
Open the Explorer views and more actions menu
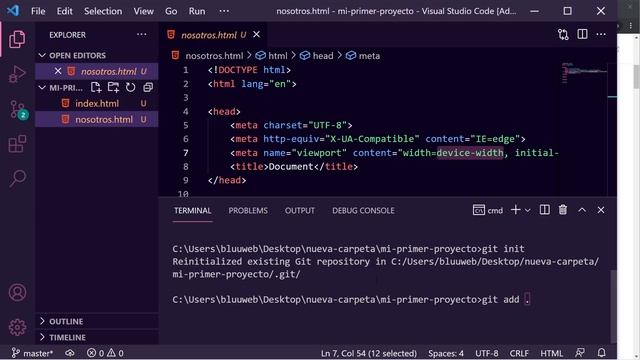[142, 35]
